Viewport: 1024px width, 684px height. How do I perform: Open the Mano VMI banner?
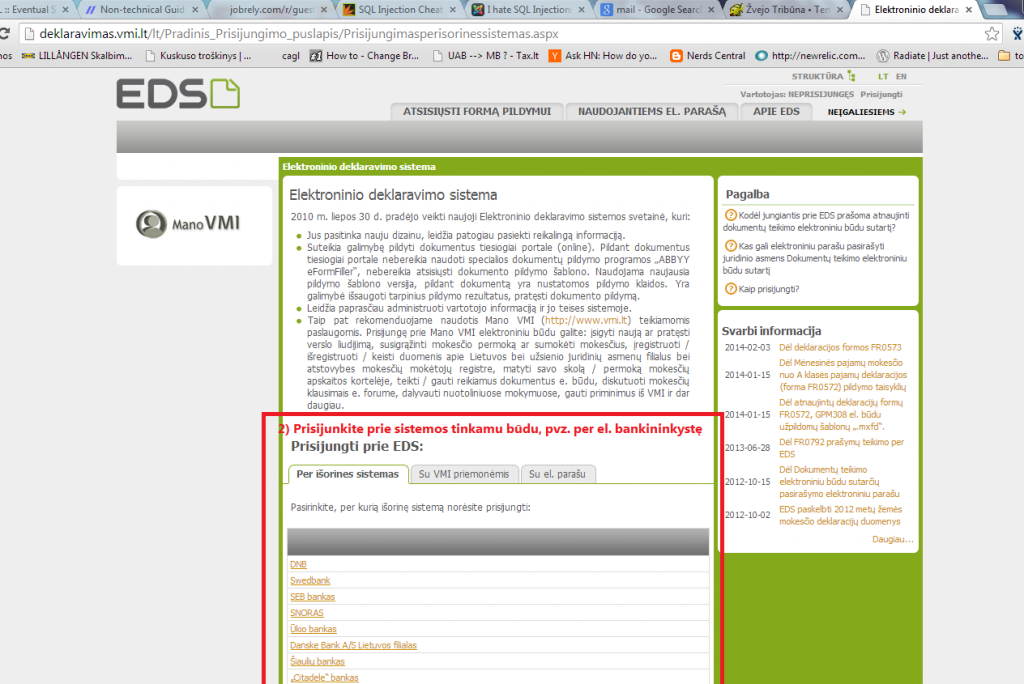click(194, 223)
